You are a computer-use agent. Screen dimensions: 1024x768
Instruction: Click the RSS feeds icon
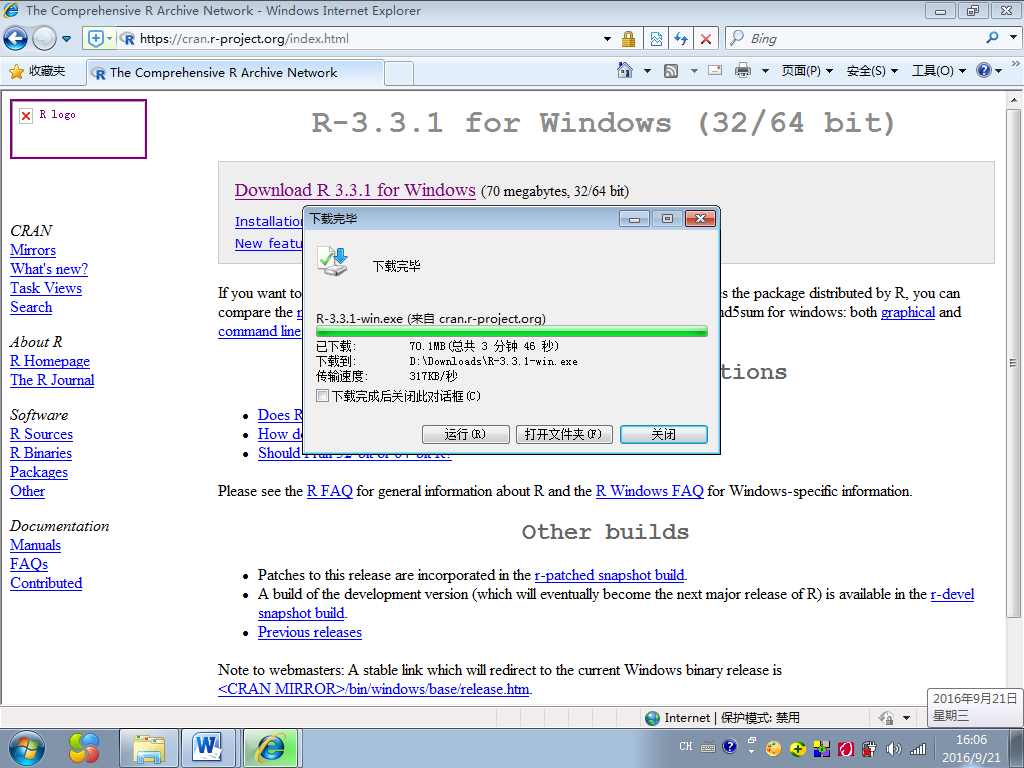click(x=671, y=71)
